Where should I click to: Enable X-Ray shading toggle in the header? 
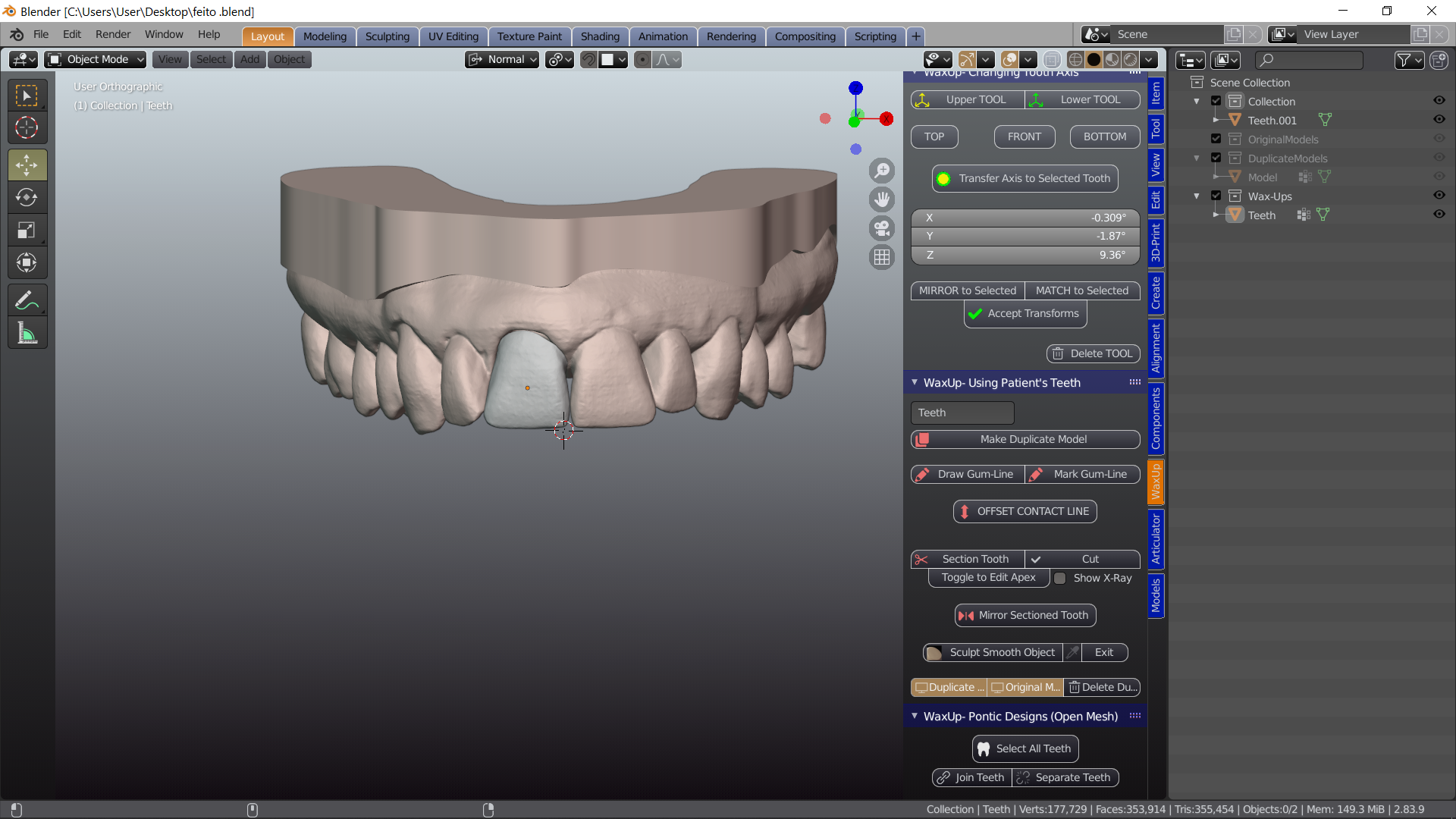click(1051, 59)
